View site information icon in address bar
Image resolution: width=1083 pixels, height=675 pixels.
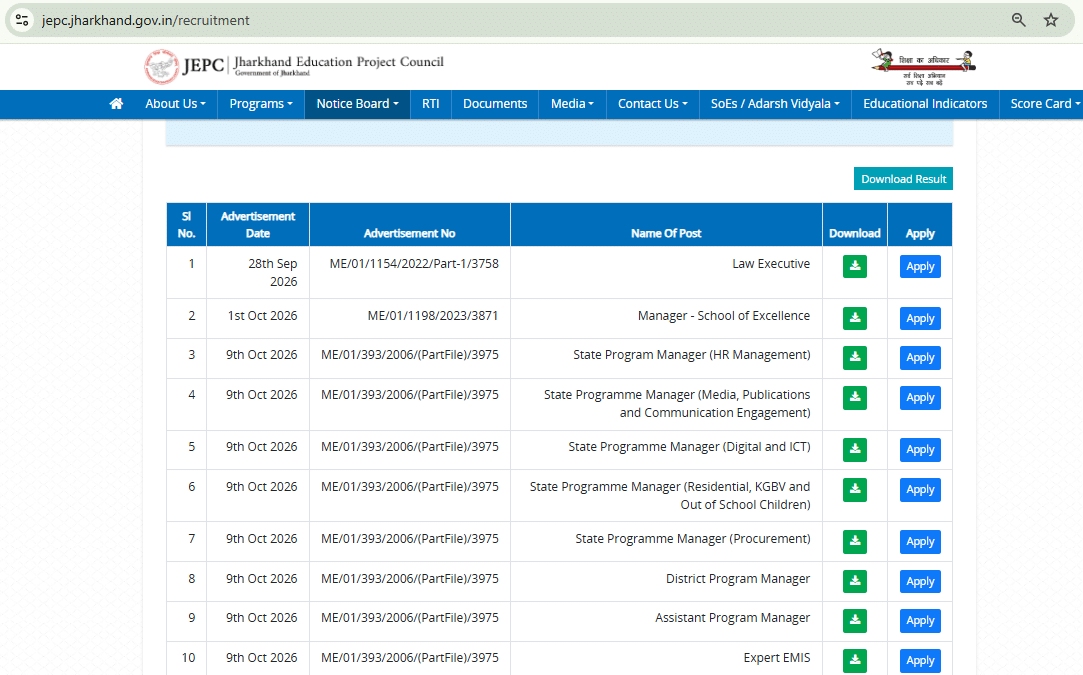coord(22,20)
